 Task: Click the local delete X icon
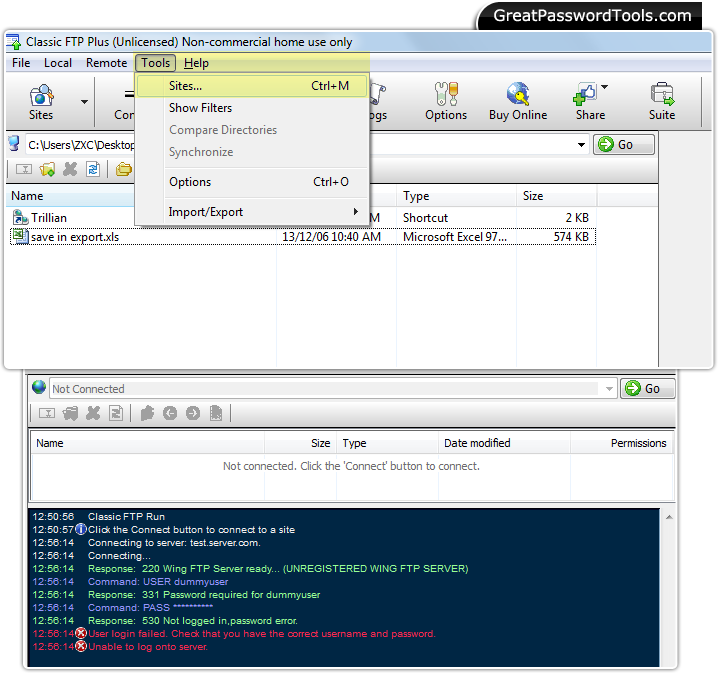click(x=70, y=169)
